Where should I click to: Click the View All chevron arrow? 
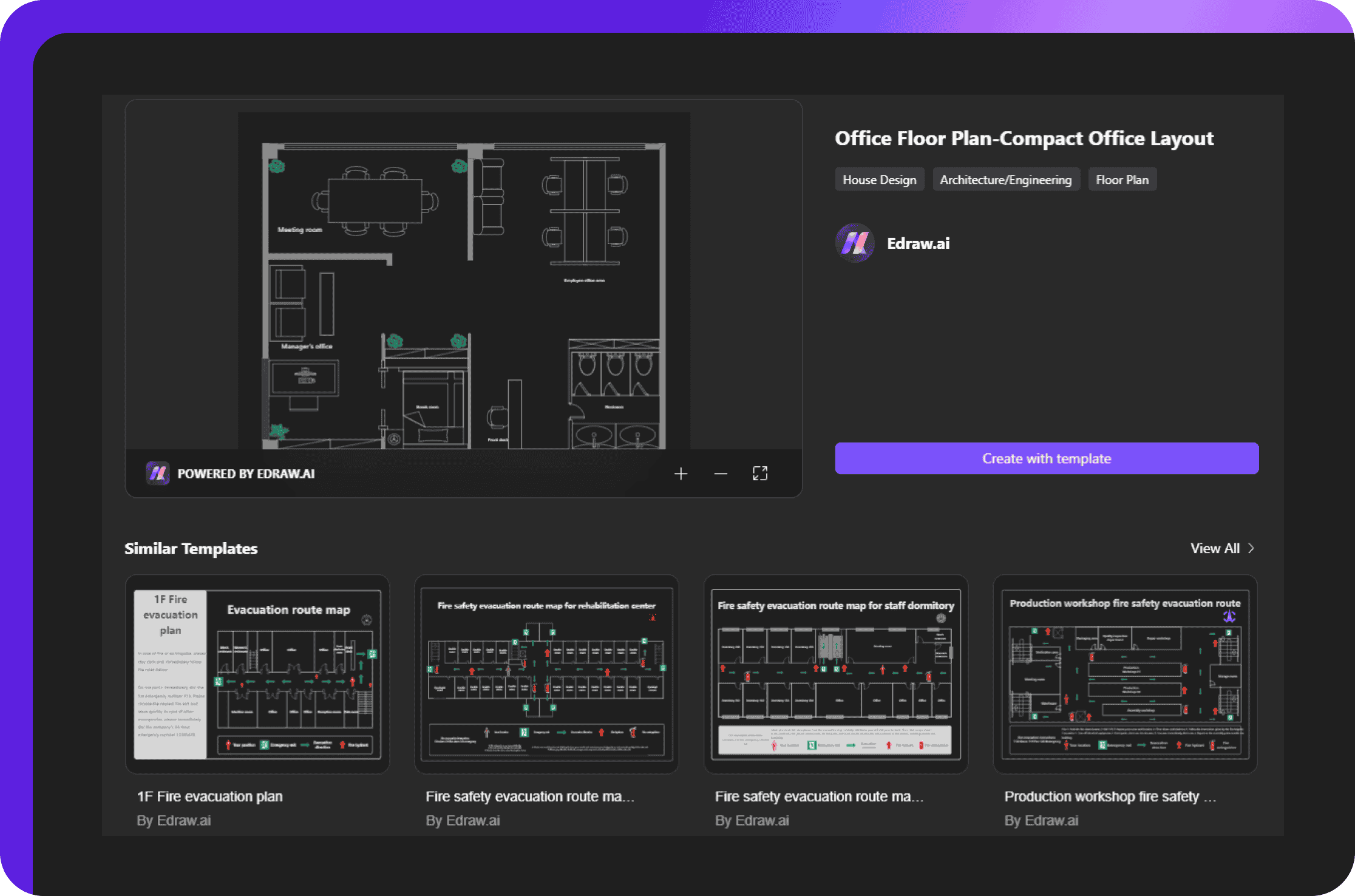[1251, 548]
